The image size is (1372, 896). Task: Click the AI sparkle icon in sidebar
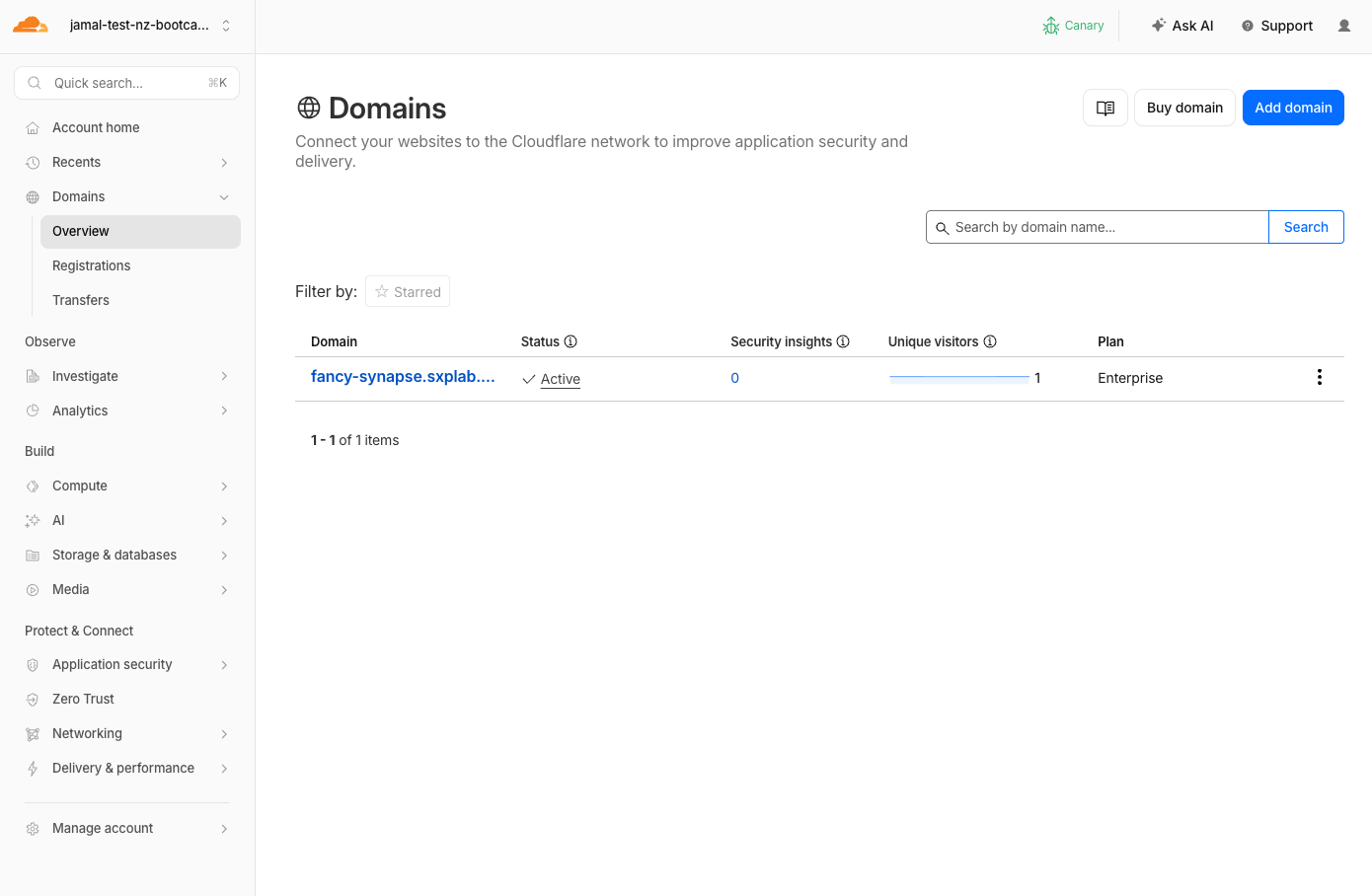pyautogui.click(x=33, y=521)
